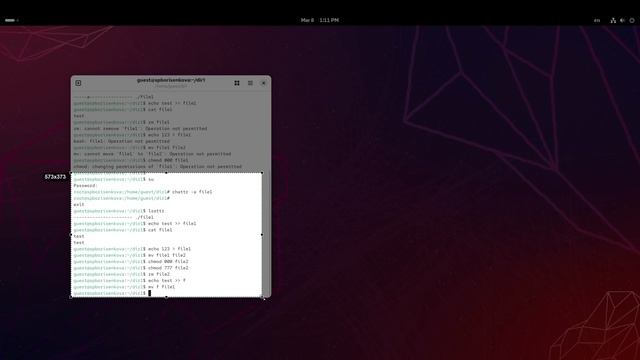Open the terminal hamburger menu
The image size is (640, 360).
(250, 83)
